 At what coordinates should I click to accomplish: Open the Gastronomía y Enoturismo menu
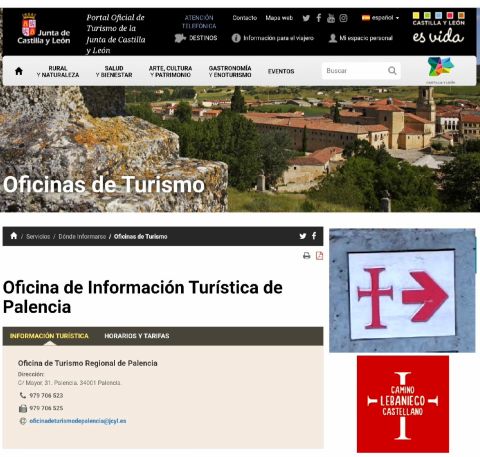(230, 71)
